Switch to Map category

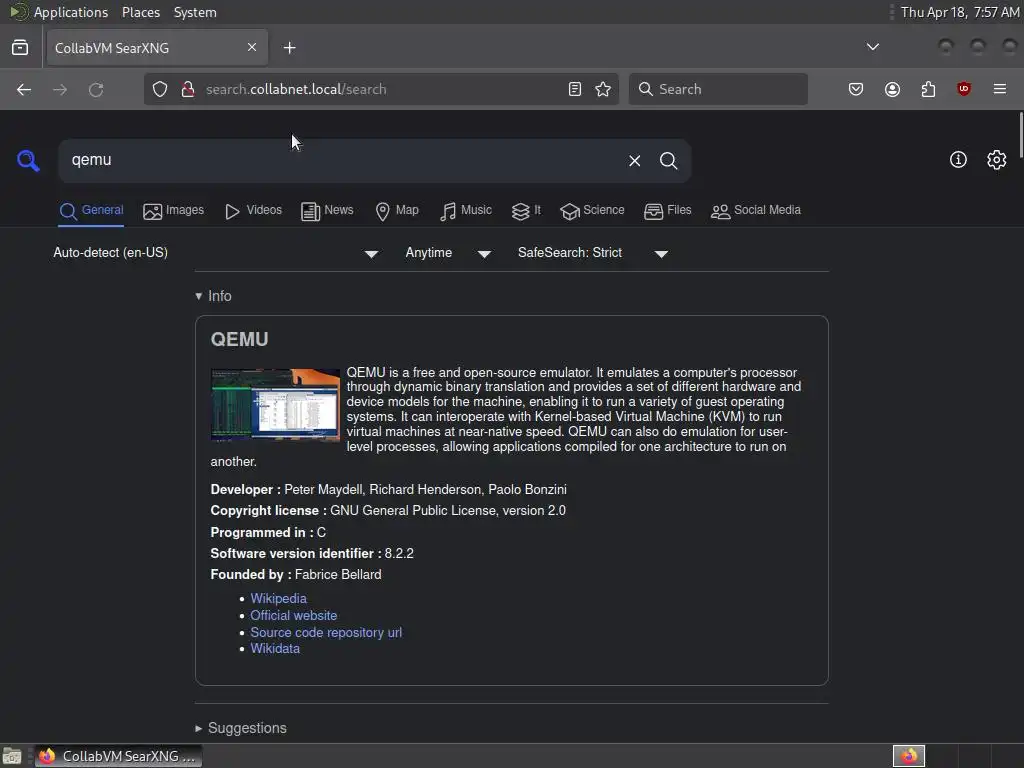point(397,210)
